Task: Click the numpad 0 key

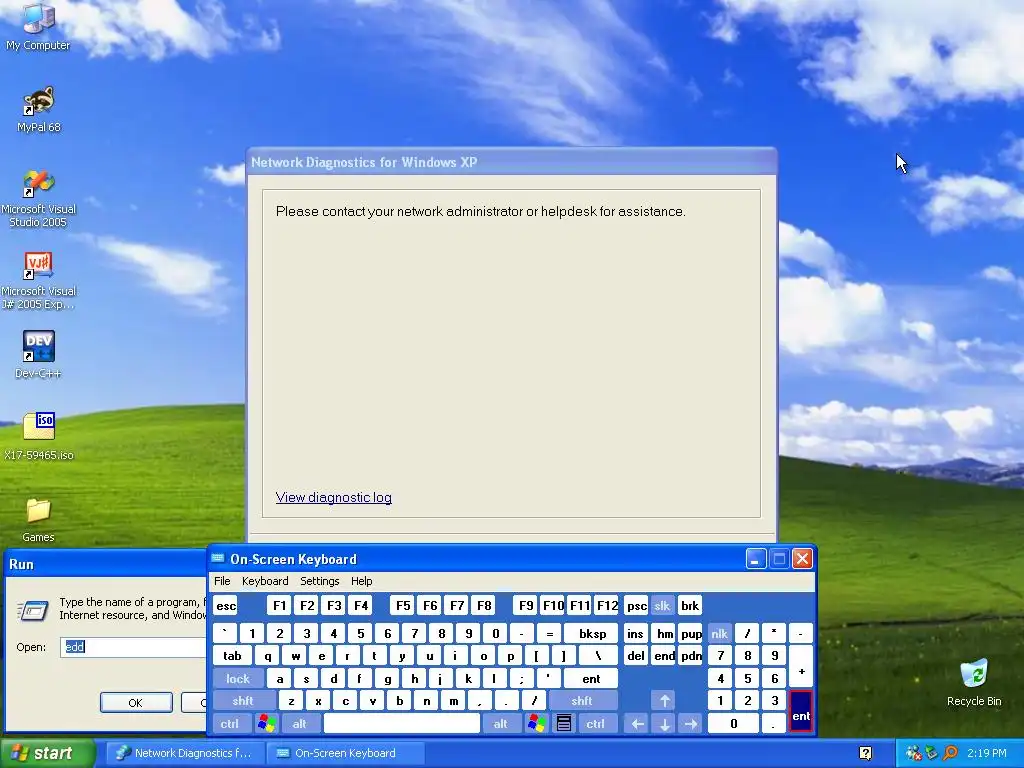Action: click(733, 724)
